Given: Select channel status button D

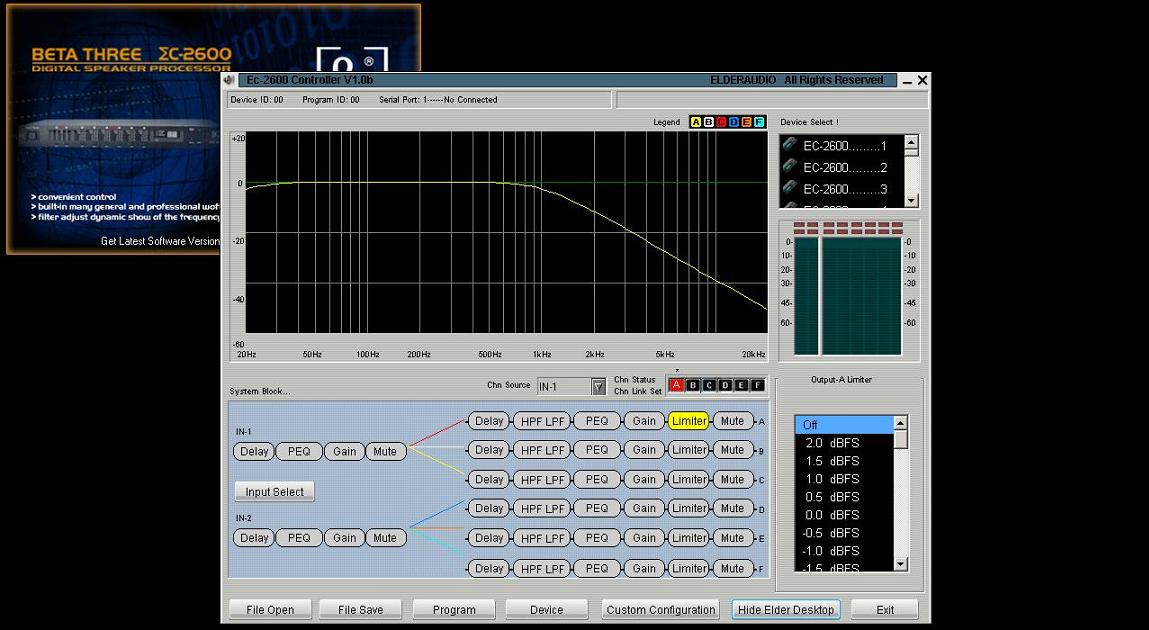Looking at the screenshot, I should [725, 385].
